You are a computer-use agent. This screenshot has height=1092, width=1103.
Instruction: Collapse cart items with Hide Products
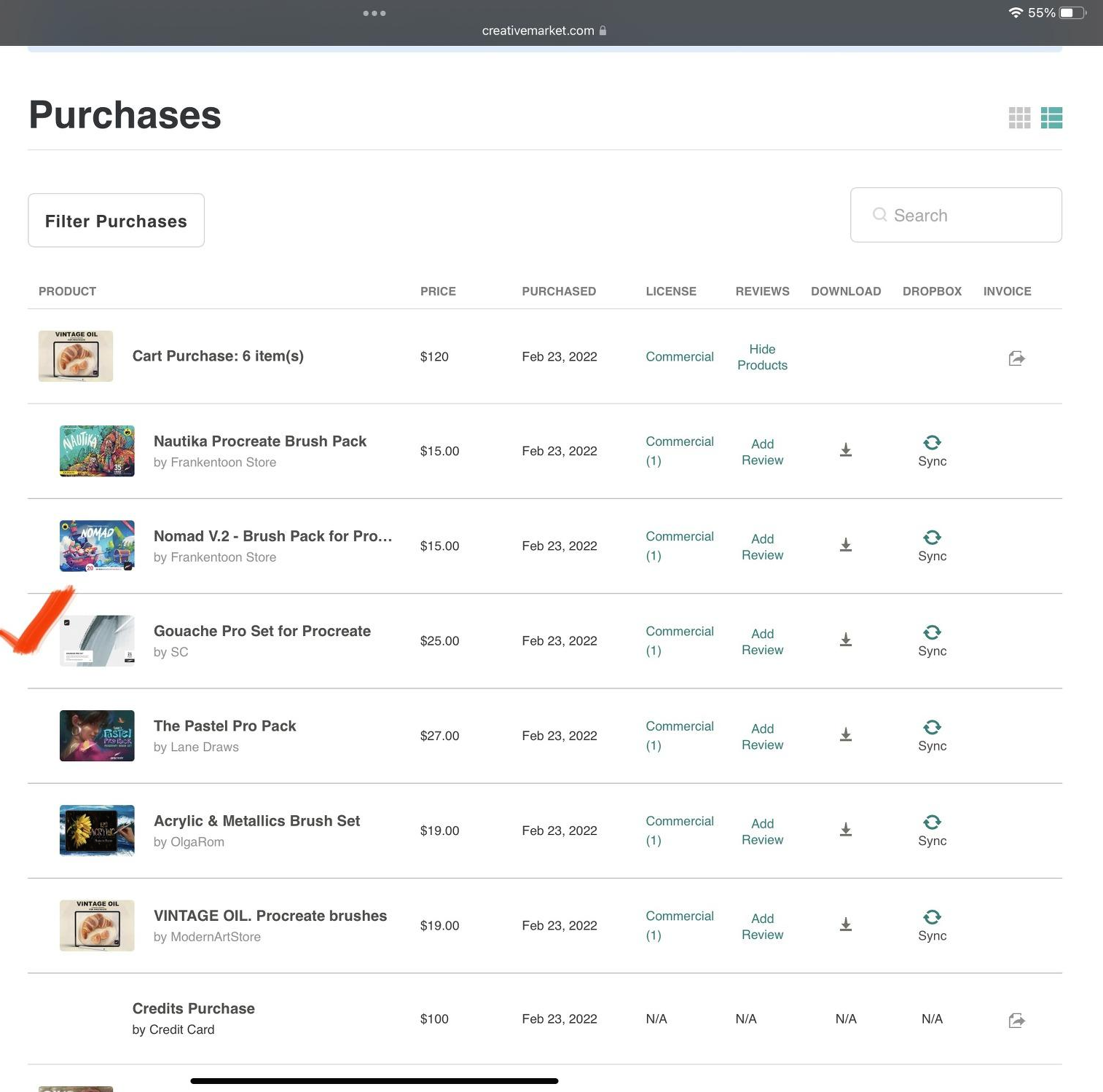tap(762, 357)
